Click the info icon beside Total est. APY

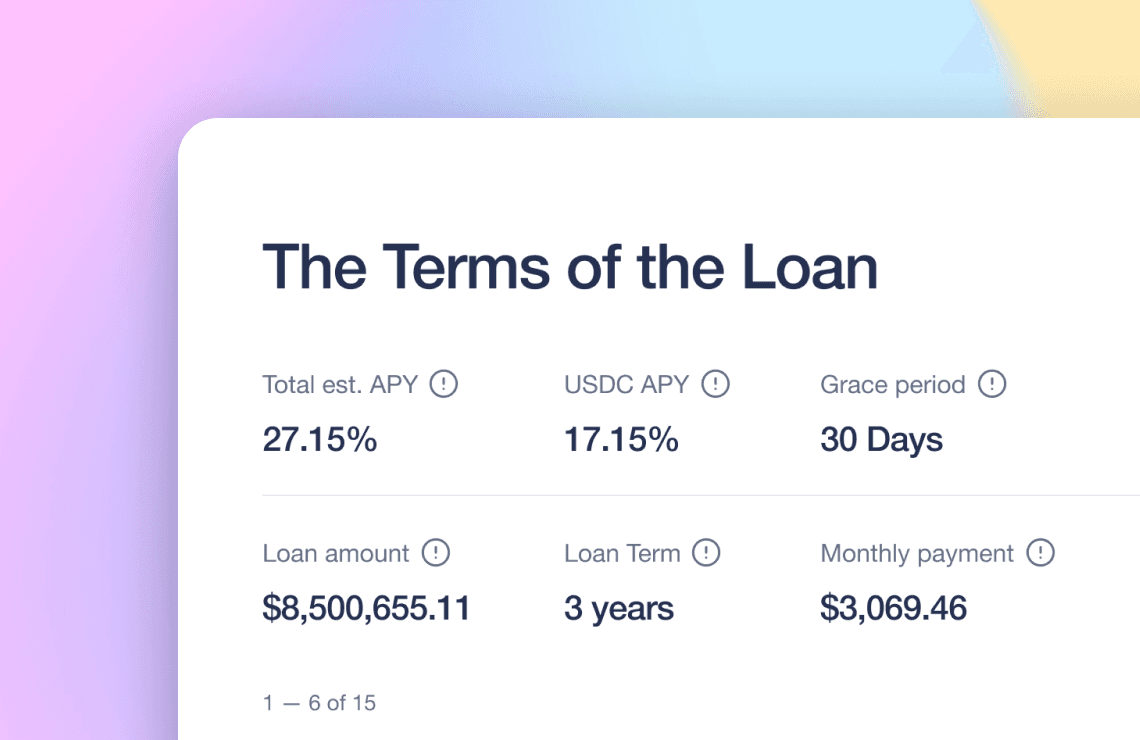(x=443, y=383)
